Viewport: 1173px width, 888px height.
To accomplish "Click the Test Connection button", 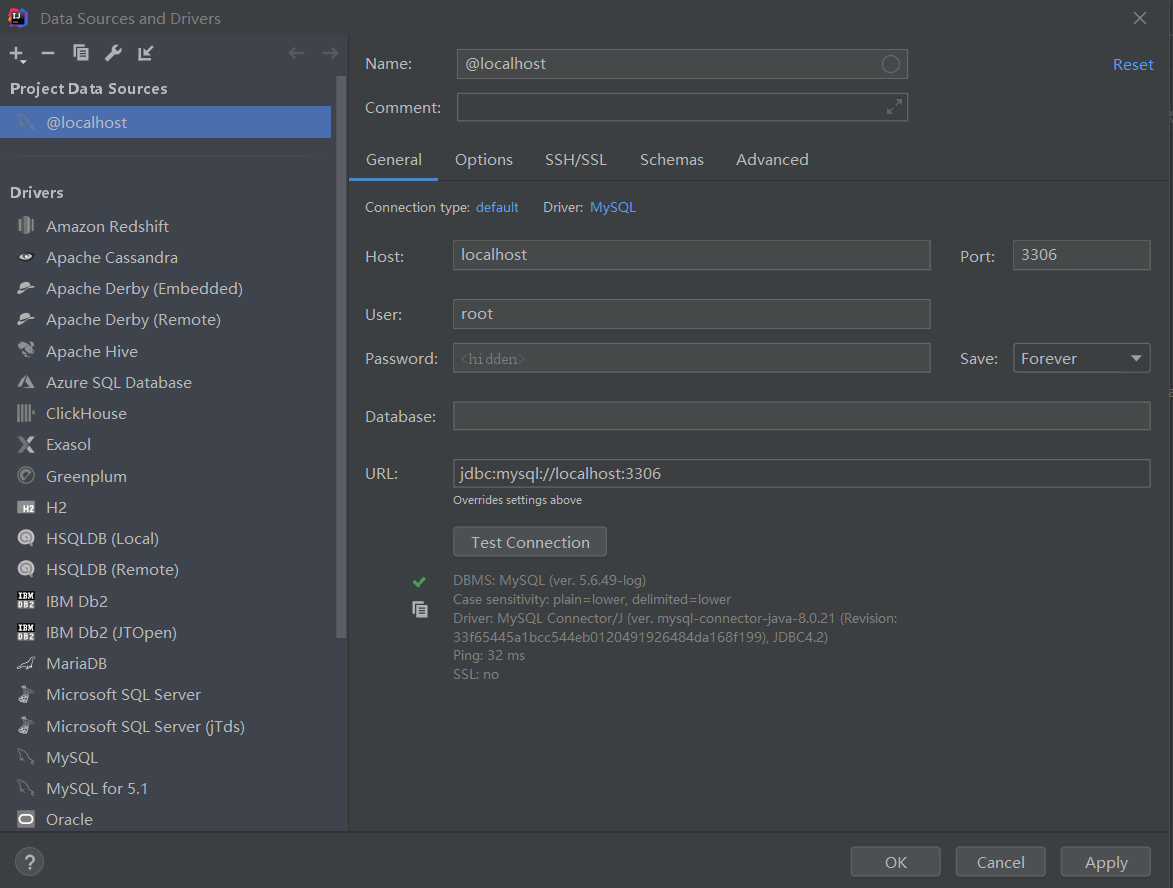I will 530,542.
